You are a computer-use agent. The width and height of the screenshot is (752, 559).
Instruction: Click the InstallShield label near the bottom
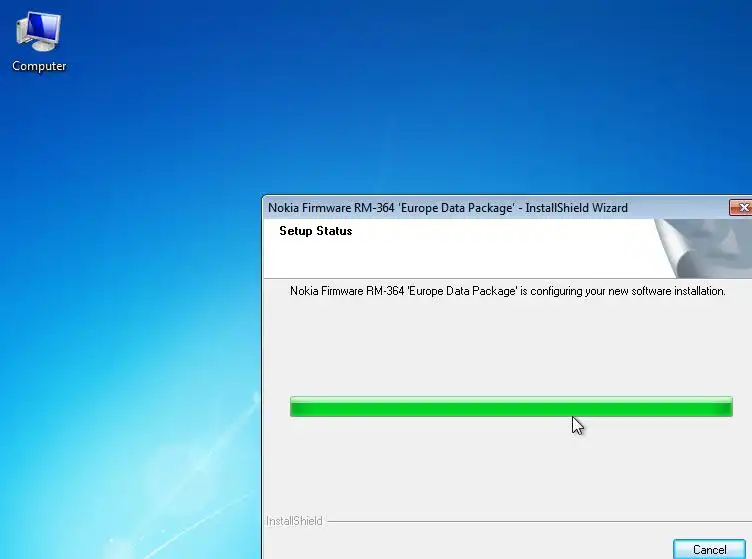pos(294,521)
